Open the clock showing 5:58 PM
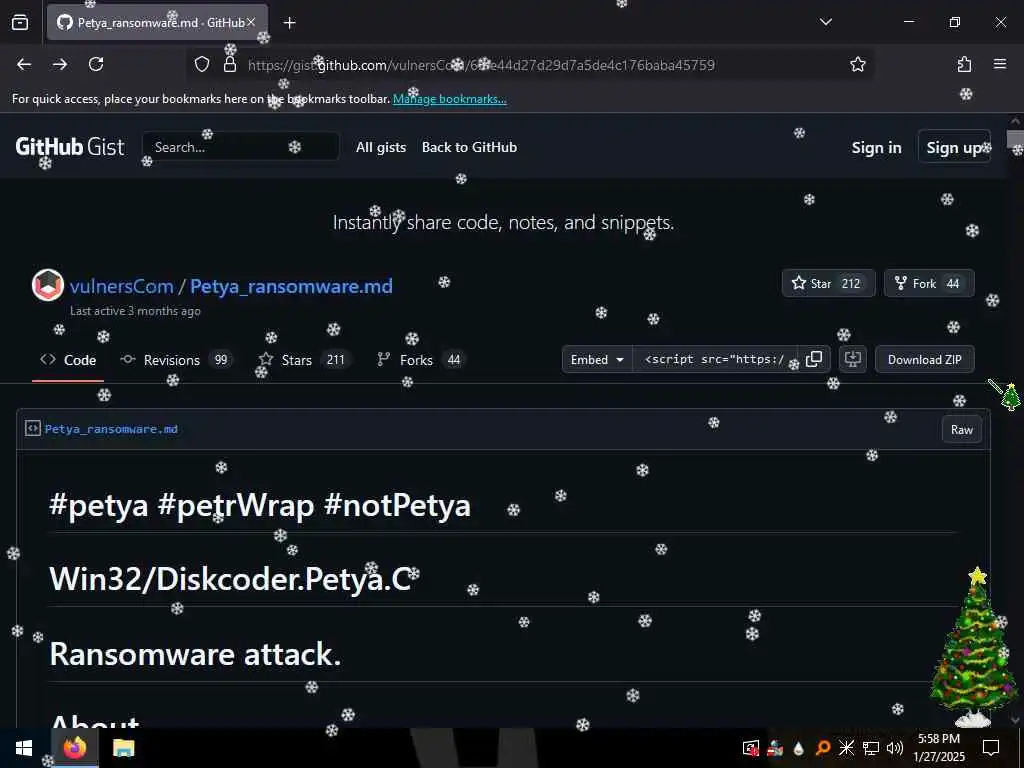Screen dimensions: 1024x768 click(938, 748)
